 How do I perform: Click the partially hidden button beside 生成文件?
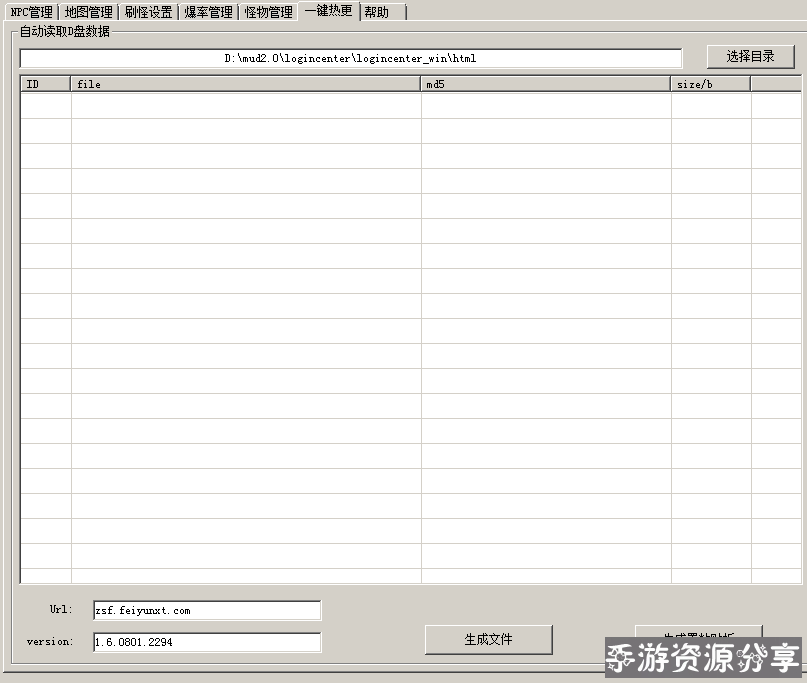698,635
